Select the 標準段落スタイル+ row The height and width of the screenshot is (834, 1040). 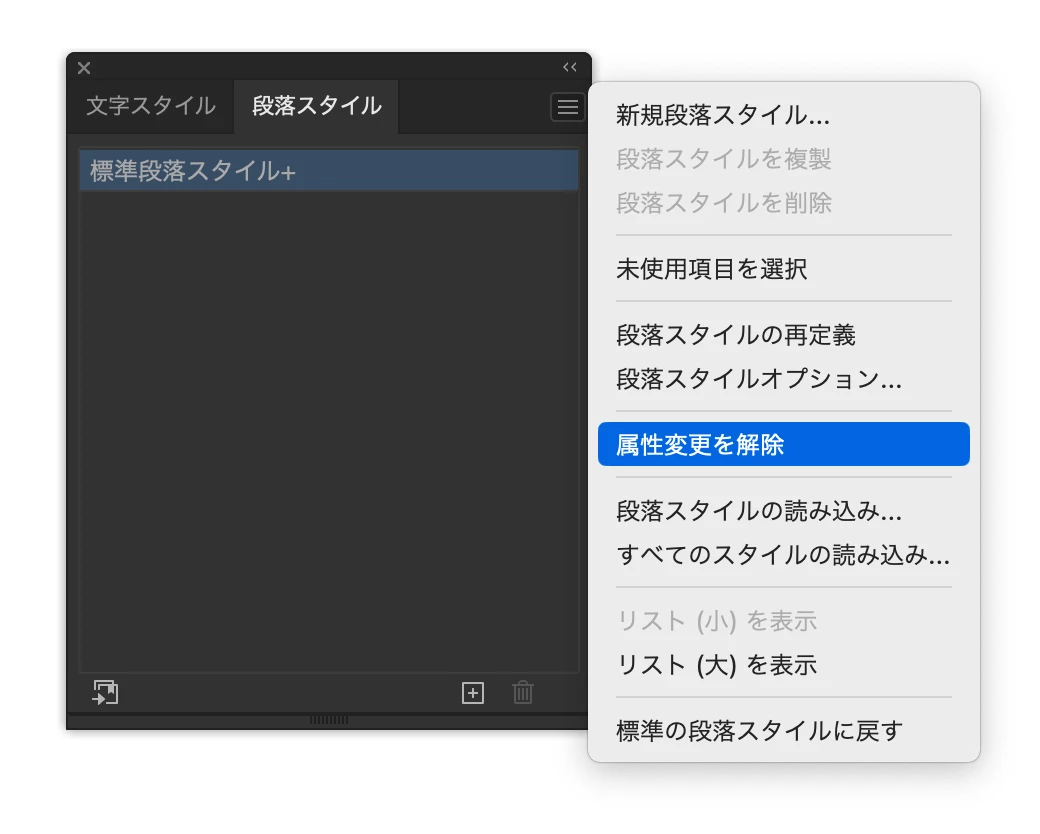click(329, 171)
